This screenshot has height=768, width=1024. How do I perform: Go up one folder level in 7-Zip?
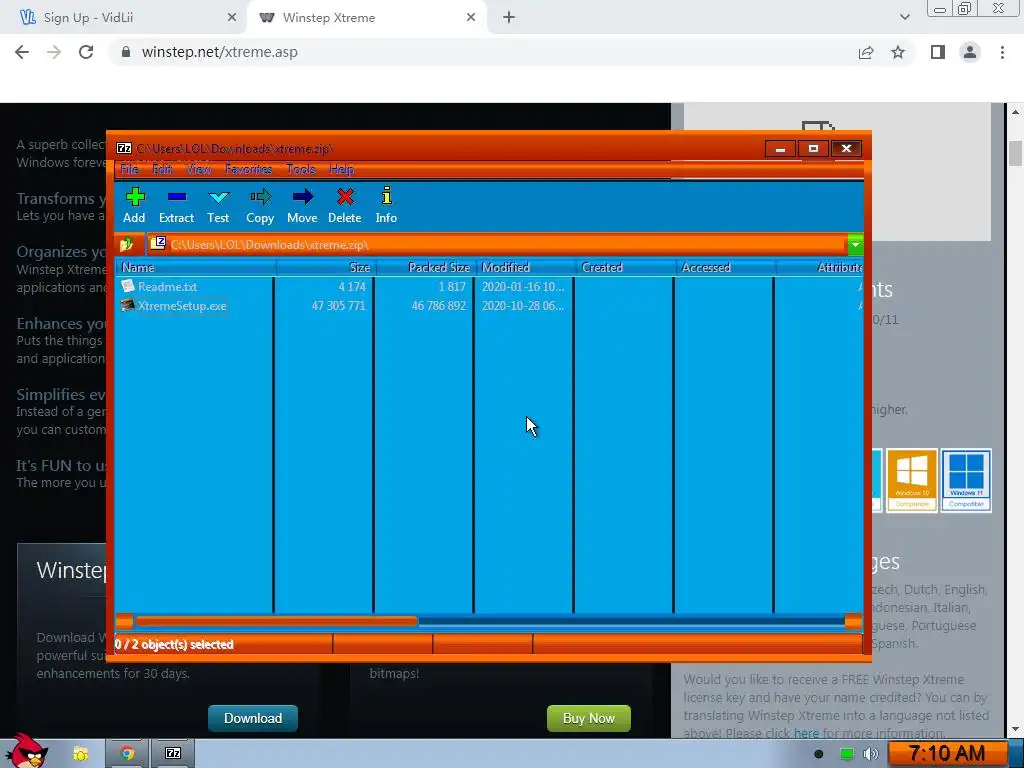(x=127, y=244)
